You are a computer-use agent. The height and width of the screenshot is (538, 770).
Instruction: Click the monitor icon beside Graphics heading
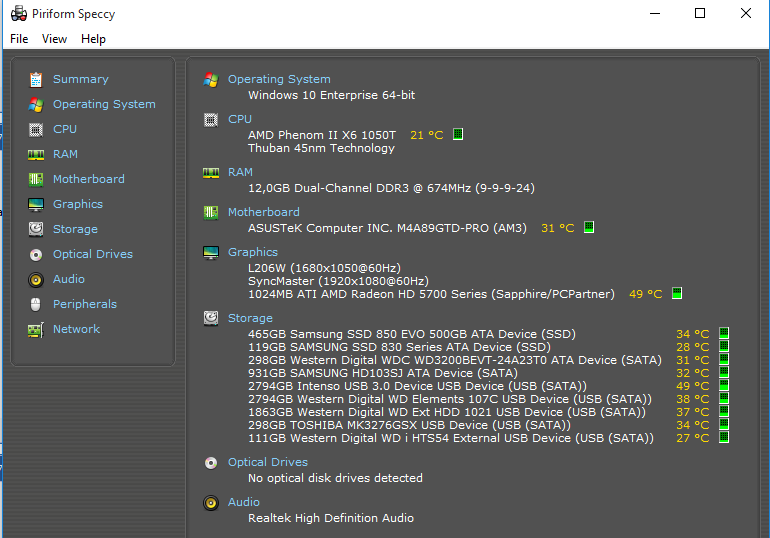pyautogui.click(x=211, y=253)
